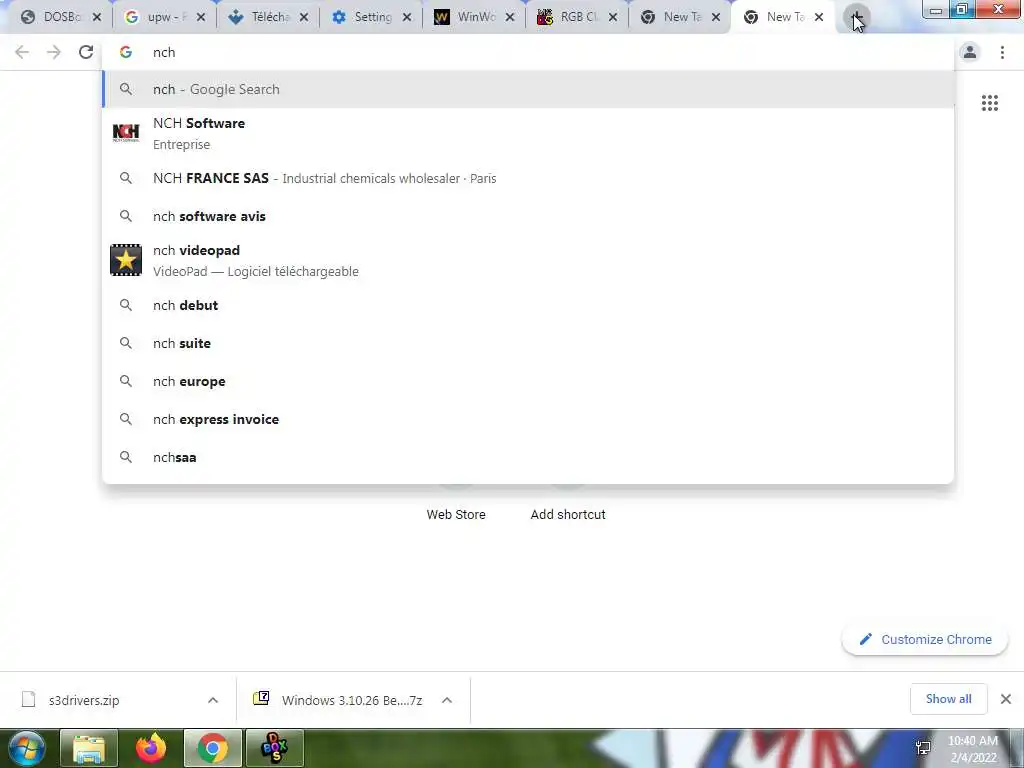This screenshot has width=1024, height=768.
Task: Open the Google apps grid
Action: coord(989,103)
